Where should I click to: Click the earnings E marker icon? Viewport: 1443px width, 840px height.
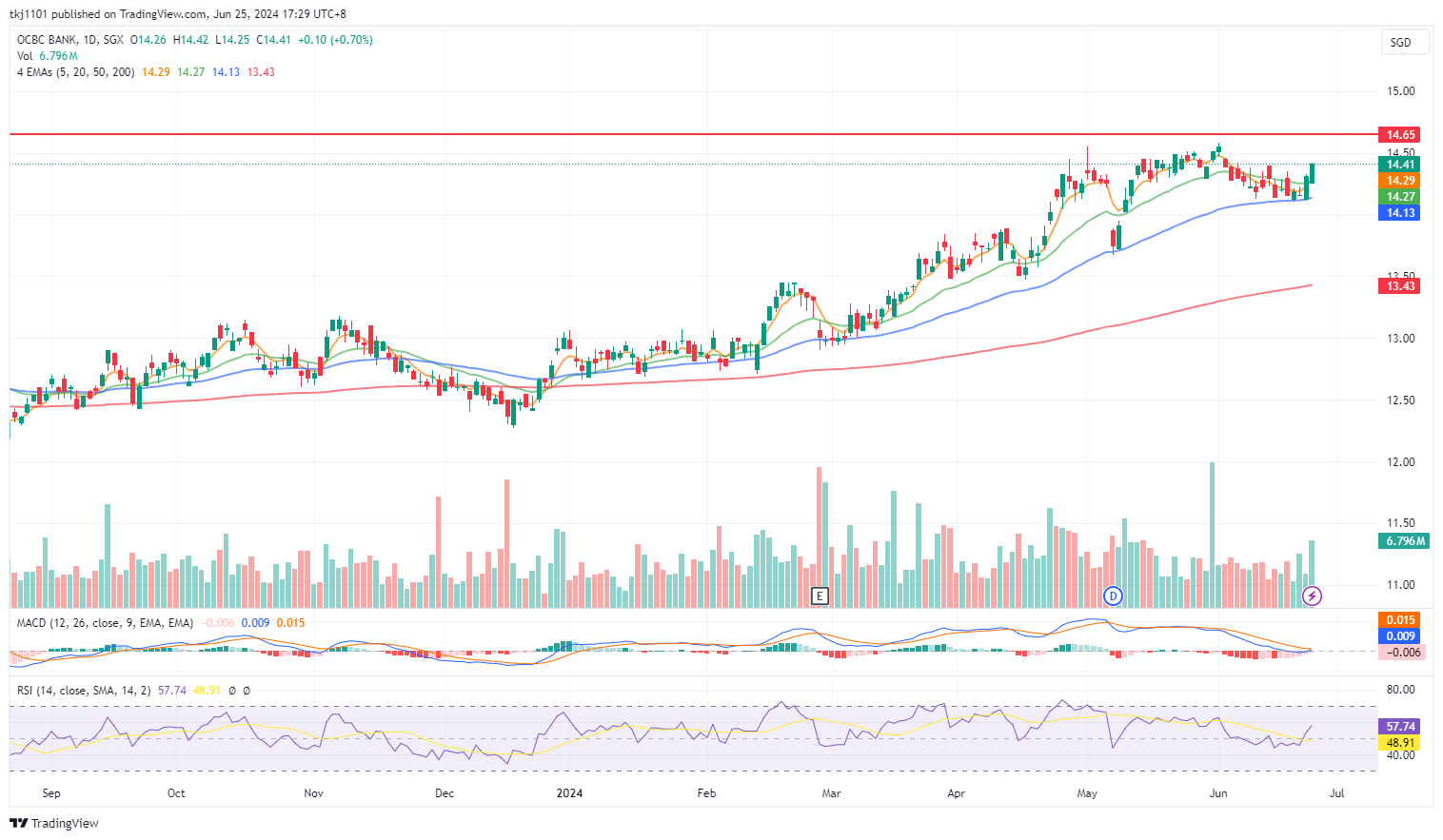(820, 596)
